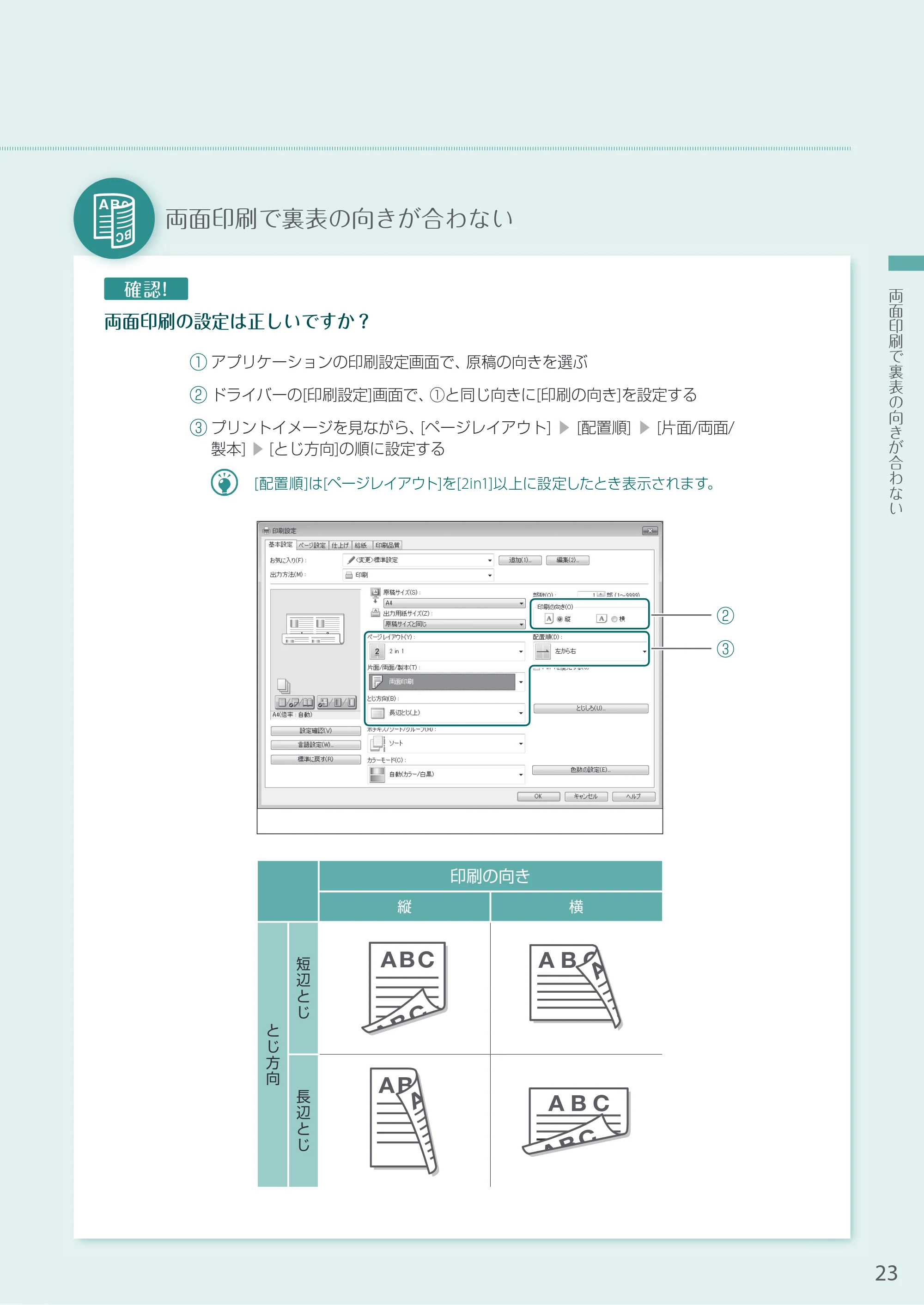Open the お気に入り dropdown
Viewport: 924px width, 1305px height.
click(x=418, y=560)
